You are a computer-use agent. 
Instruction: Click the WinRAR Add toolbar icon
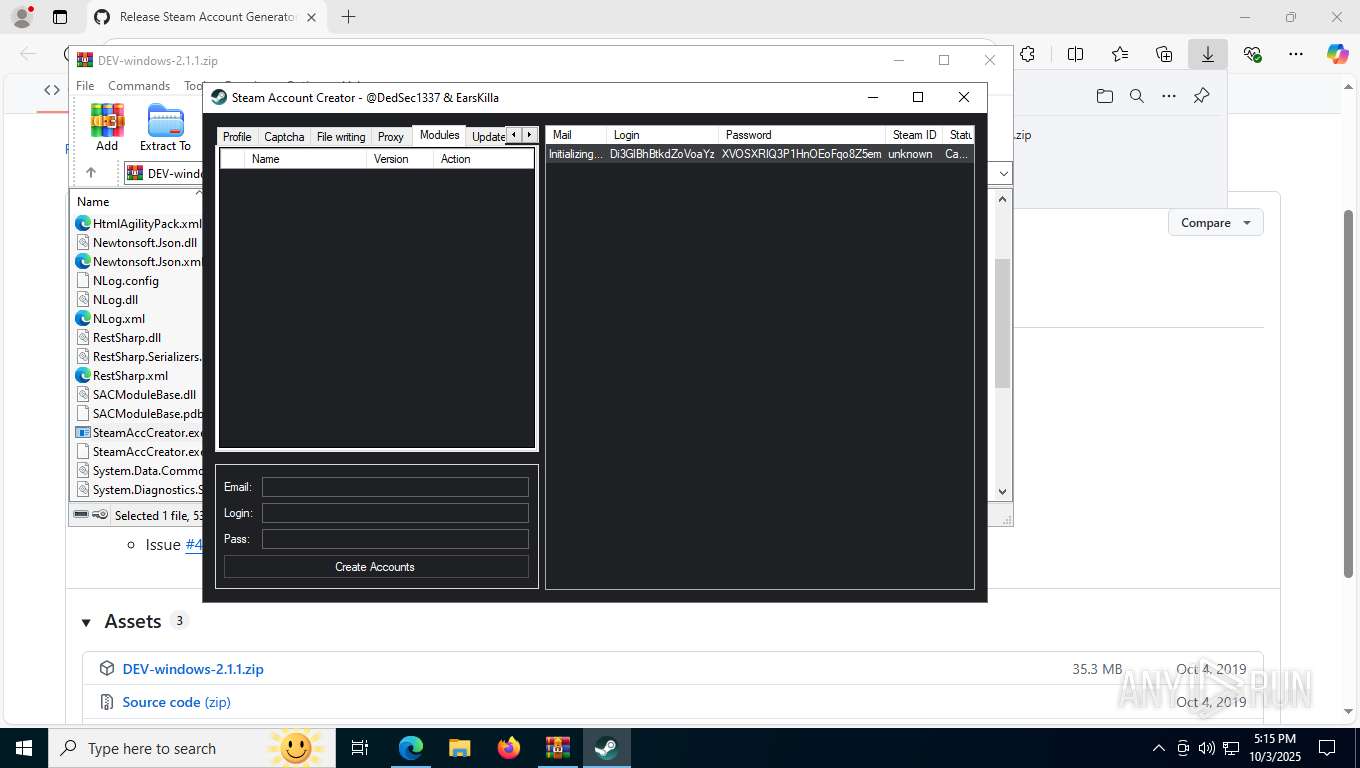click(107, 127)
